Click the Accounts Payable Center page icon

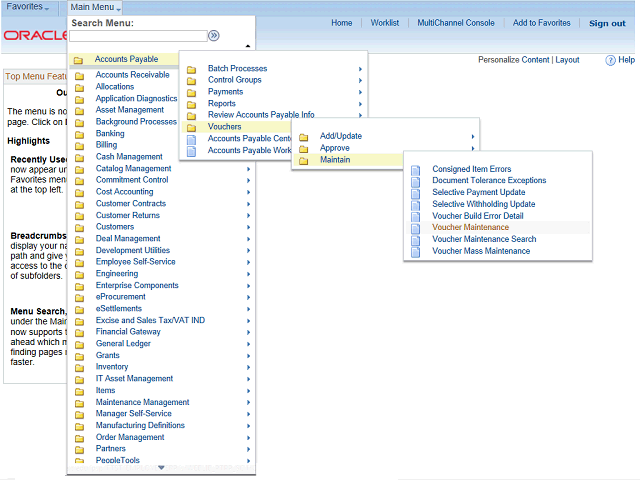191,140
